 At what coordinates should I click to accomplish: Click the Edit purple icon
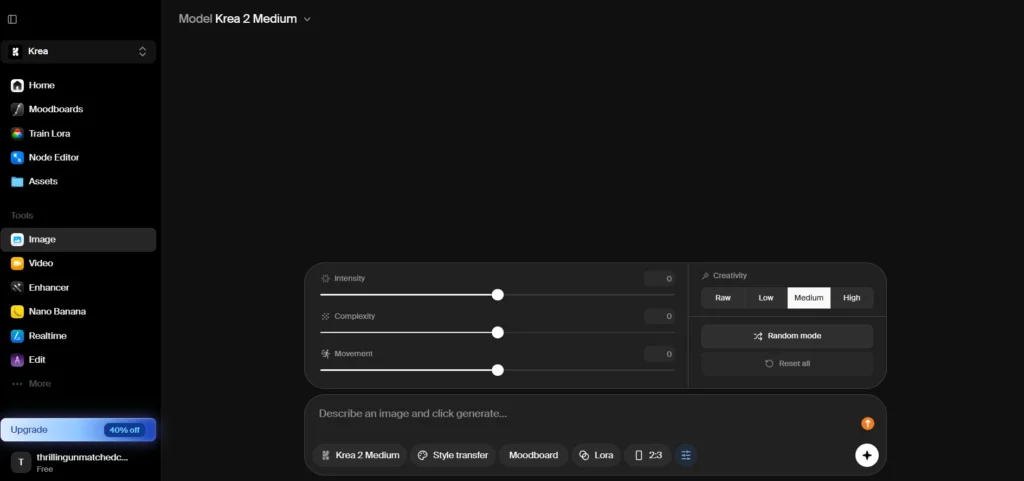(17, 360)
